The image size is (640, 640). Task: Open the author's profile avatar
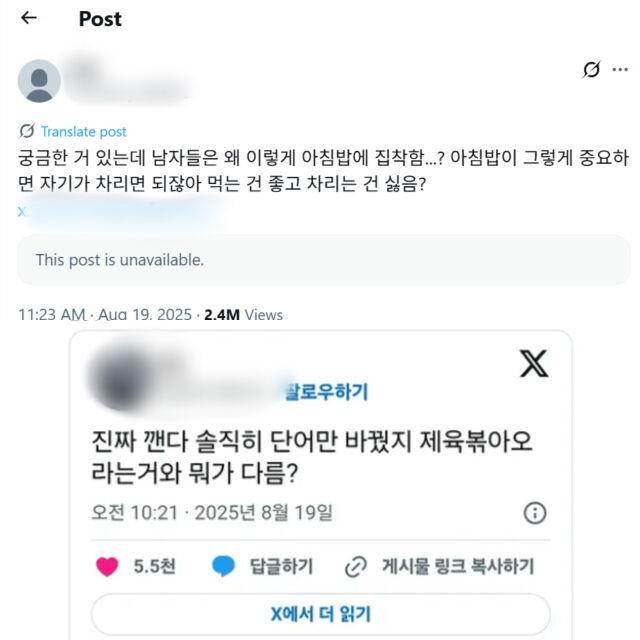(x=40, y=80)
